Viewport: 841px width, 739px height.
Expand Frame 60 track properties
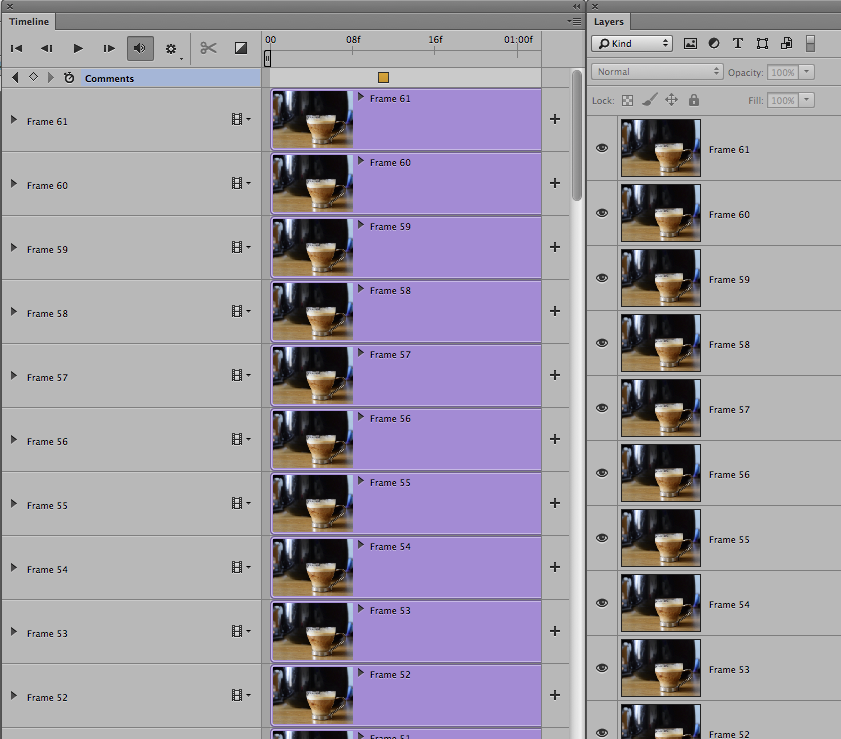click(14, 183)
